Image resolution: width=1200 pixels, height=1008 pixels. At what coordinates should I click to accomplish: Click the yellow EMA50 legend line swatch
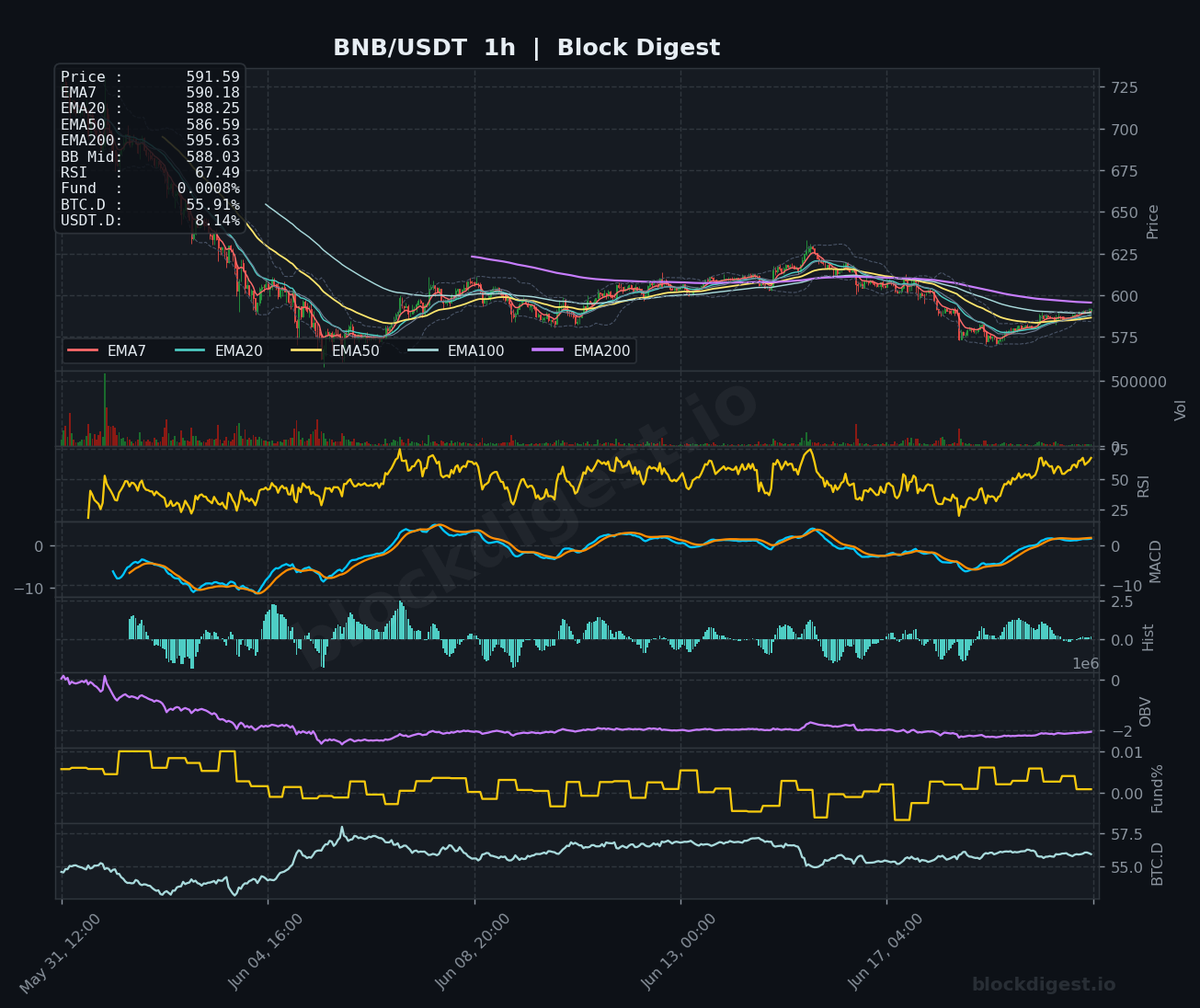tap(307, 350)
